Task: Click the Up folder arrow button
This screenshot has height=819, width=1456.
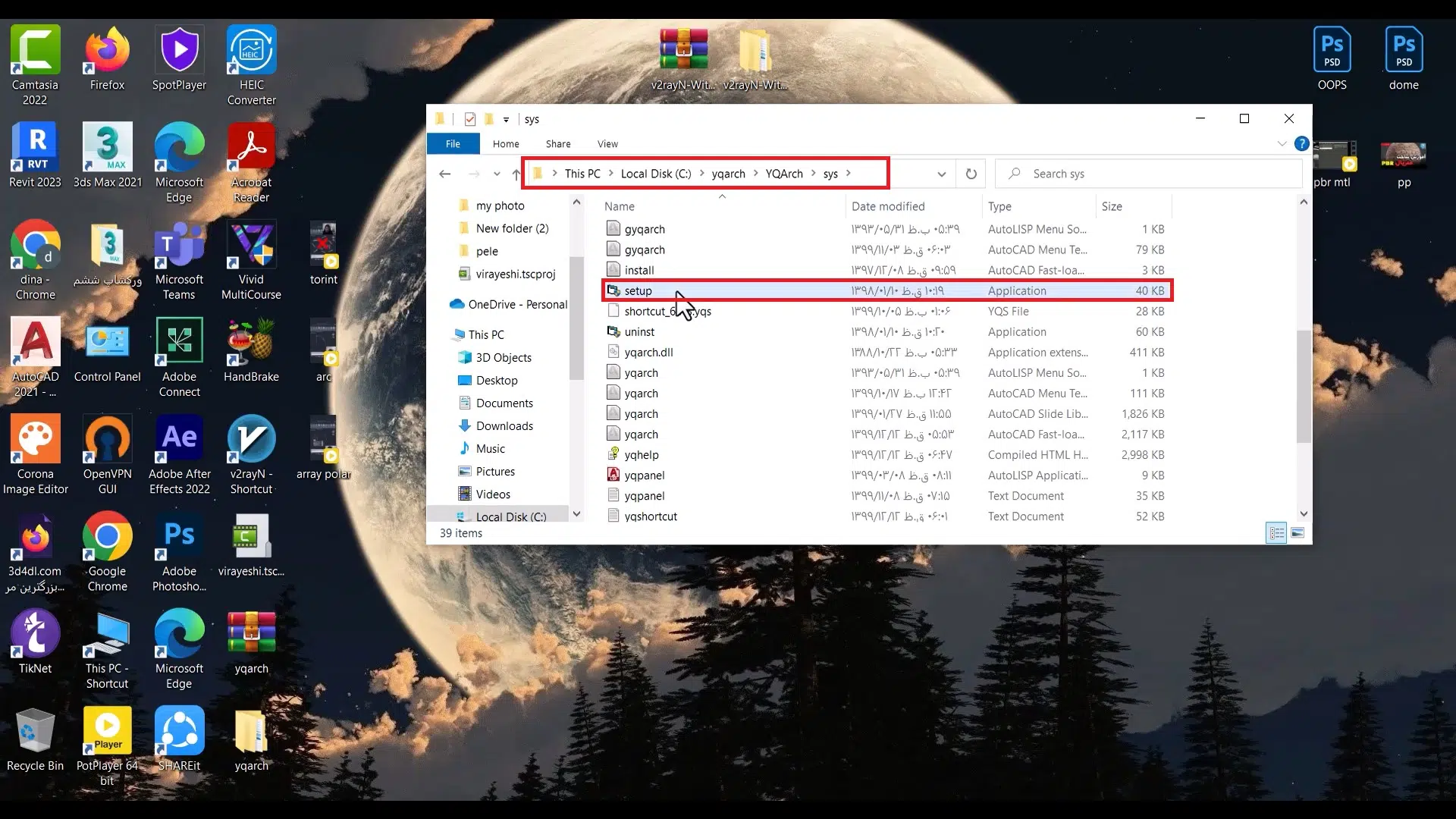Action: (x=516, y=174)
